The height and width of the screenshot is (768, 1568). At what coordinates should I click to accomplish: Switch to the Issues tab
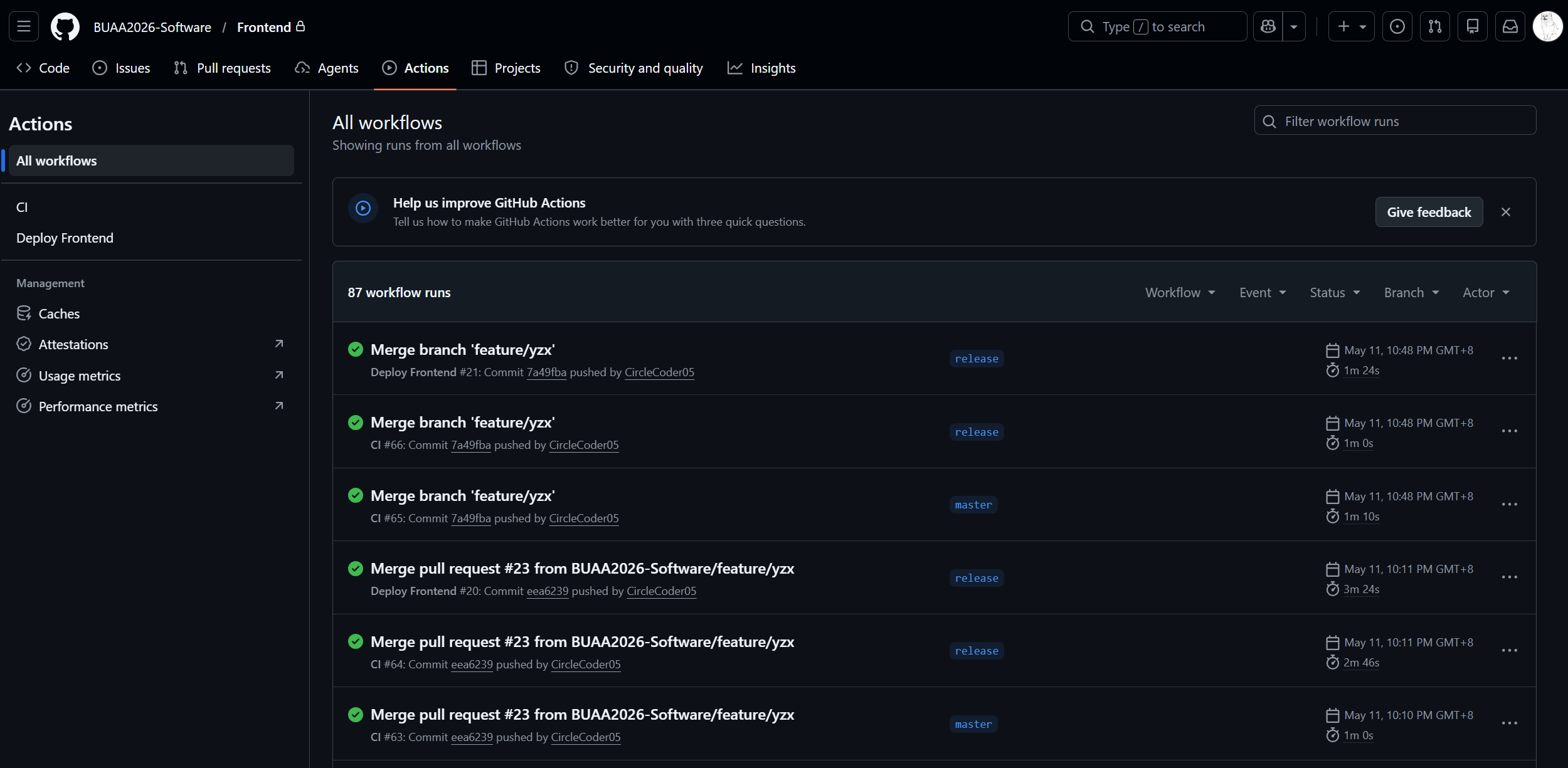coord(121,68)
